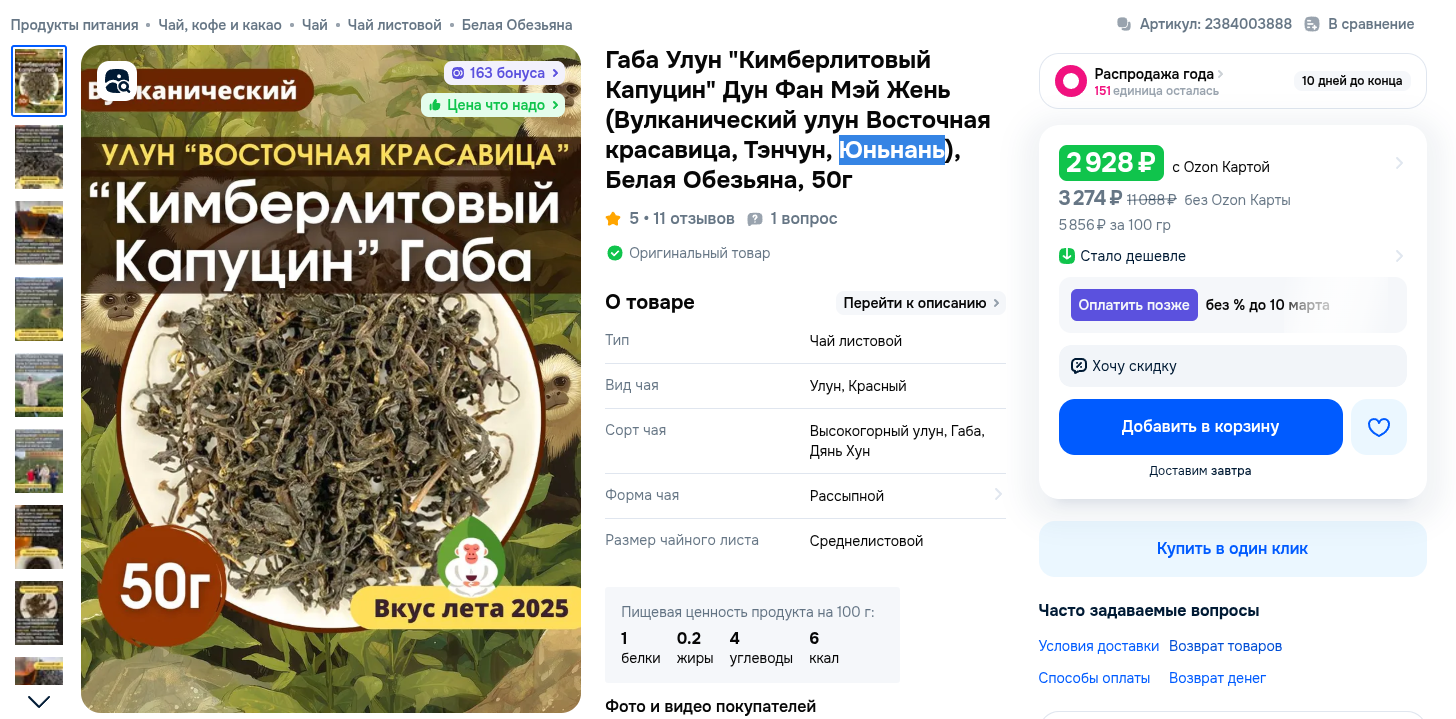Expand the Ozon Card price details chevron
The width and height of the screenshot is (1456, 719).
tap(1399, 163)
